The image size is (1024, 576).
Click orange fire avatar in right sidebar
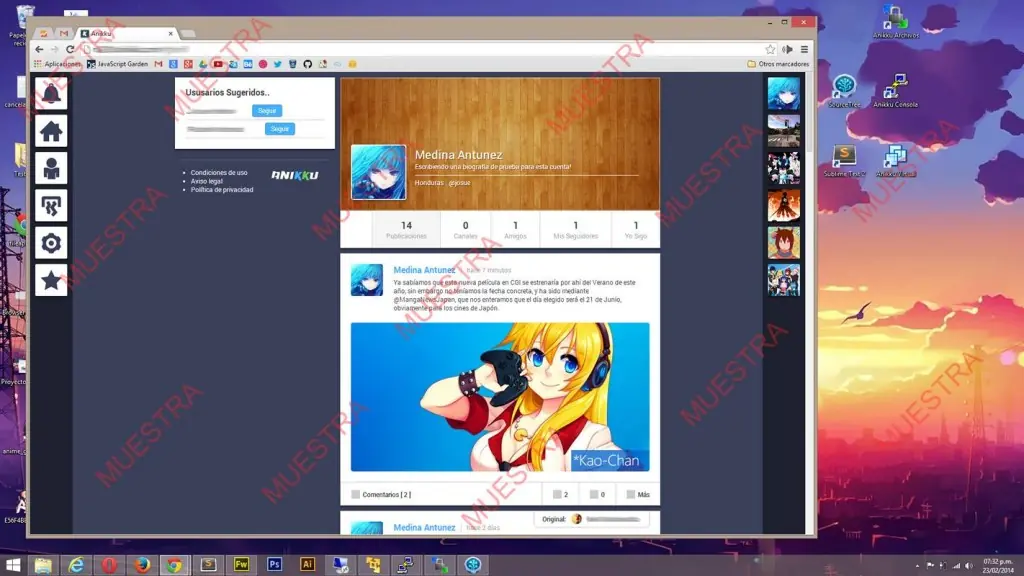coord(784,206)
